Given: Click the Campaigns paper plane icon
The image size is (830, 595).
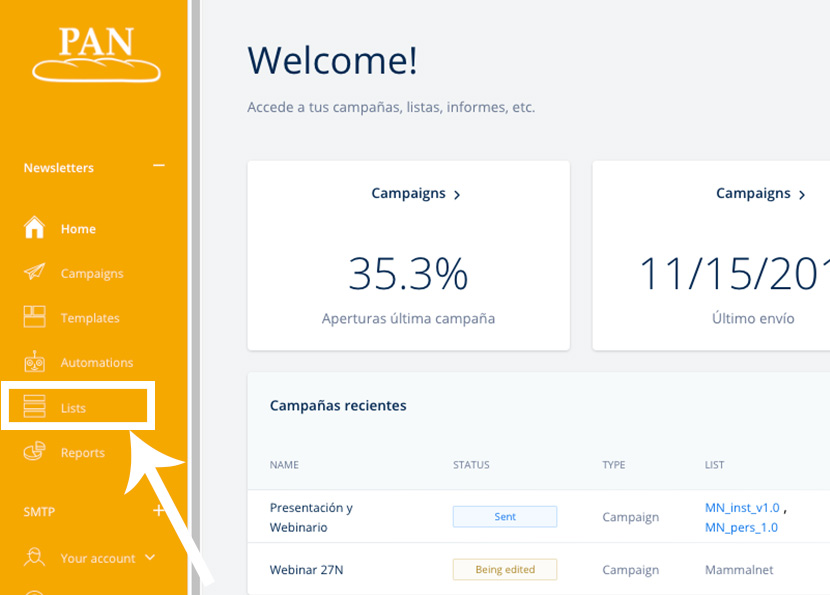Looking at the screenshot, I should (x=34, y=273).
